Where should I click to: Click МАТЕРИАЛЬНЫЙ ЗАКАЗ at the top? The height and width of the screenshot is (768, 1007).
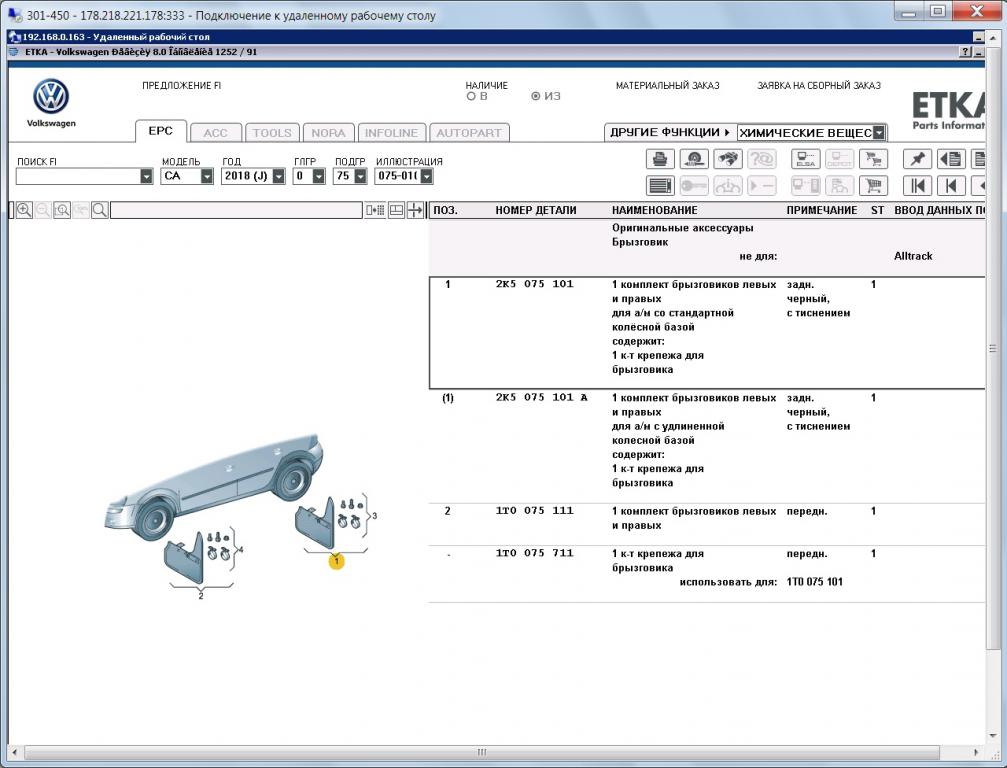click(668, 85)
